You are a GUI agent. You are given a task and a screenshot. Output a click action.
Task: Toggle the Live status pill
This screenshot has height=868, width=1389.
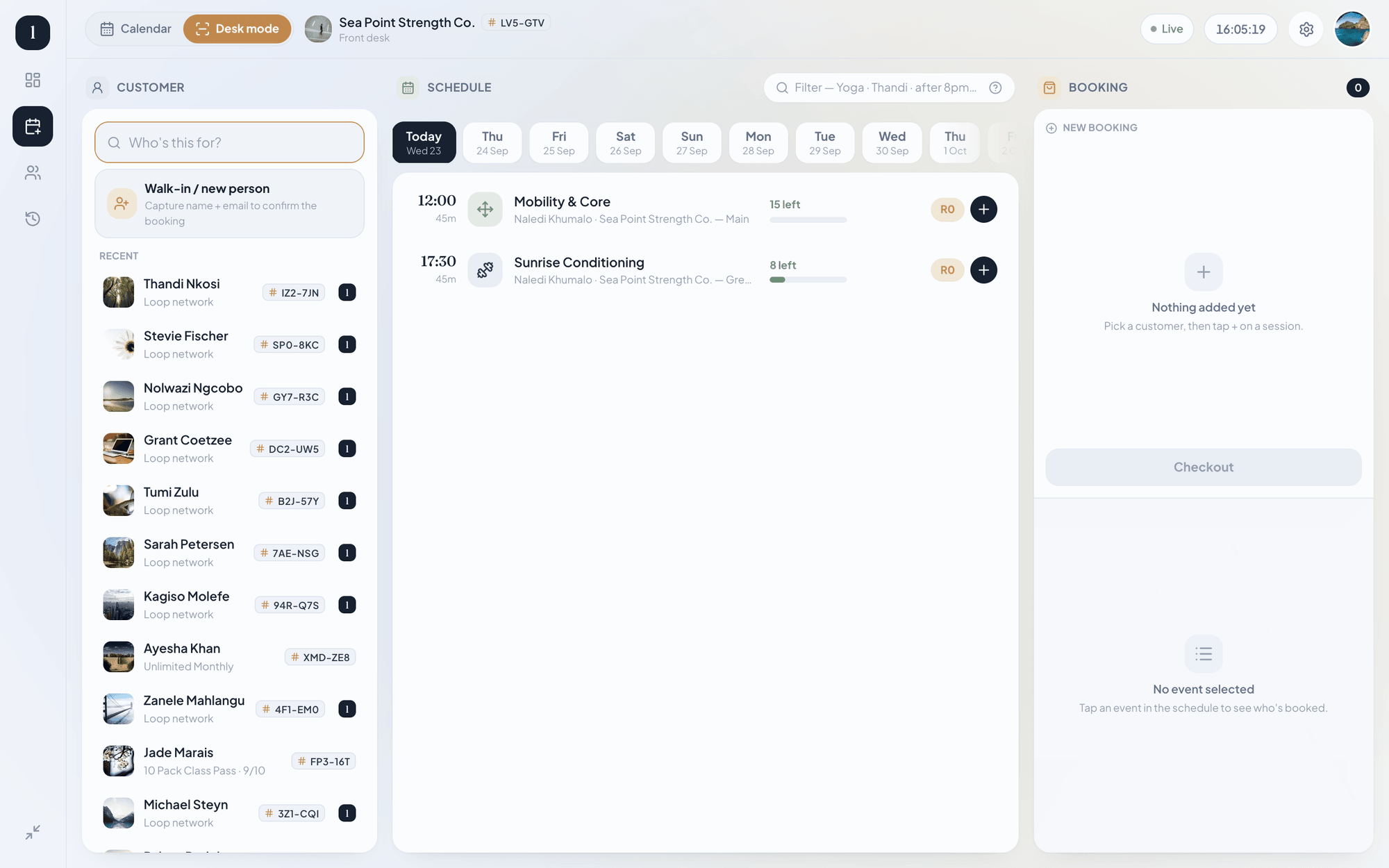tap(1167, 29)
